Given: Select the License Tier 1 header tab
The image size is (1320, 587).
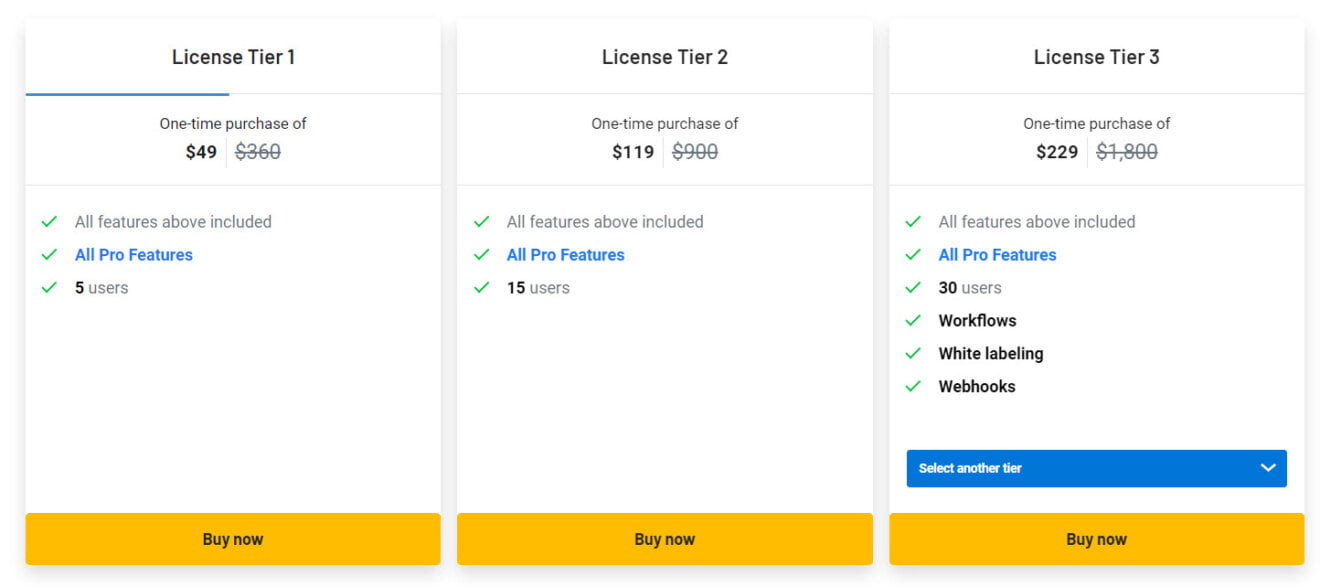Looking at the screenshot, I should [233, 57].
